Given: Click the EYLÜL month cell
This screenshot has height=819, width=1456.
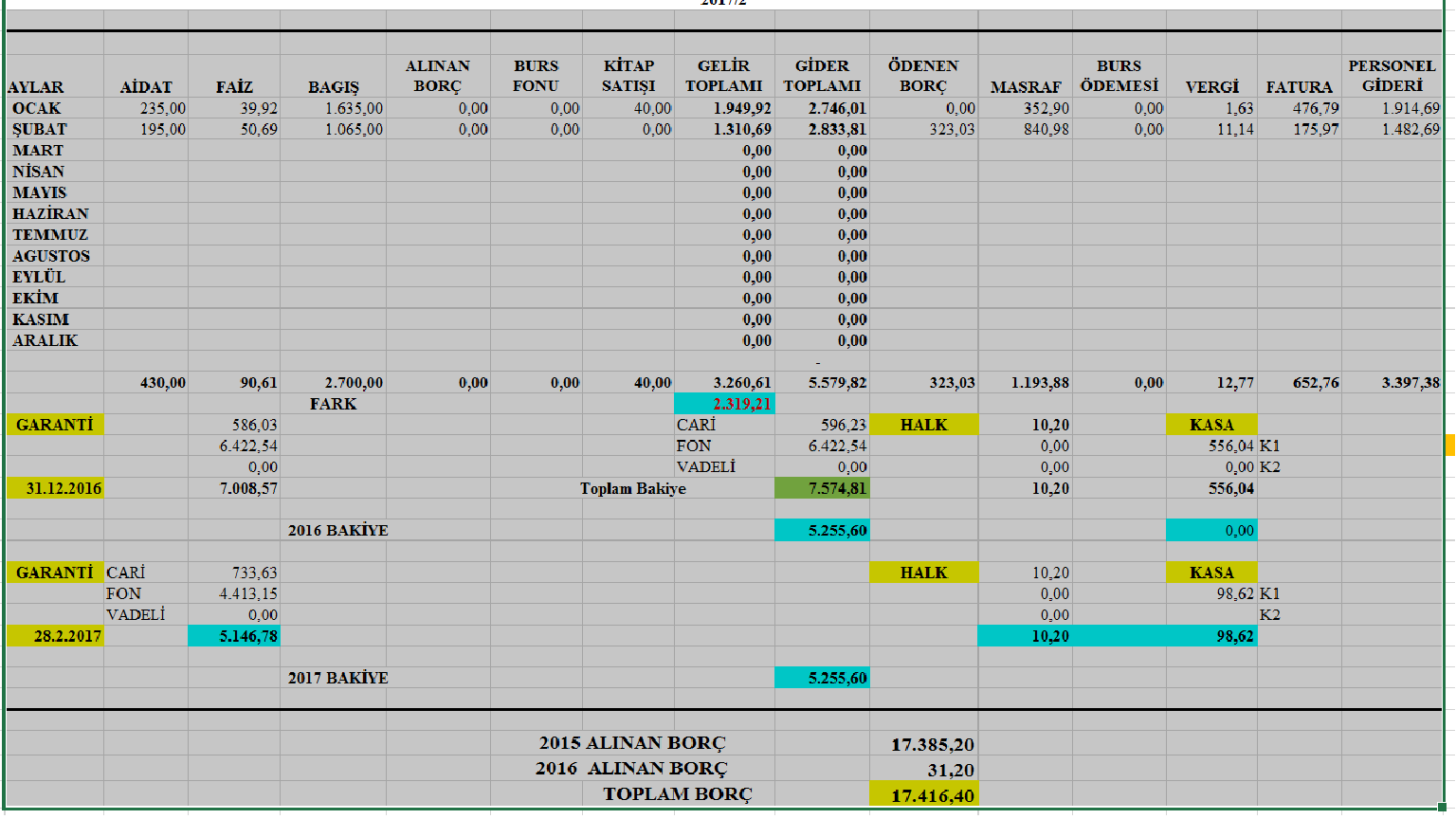Looking at the screenshot, I should click(x=55, y=277).
